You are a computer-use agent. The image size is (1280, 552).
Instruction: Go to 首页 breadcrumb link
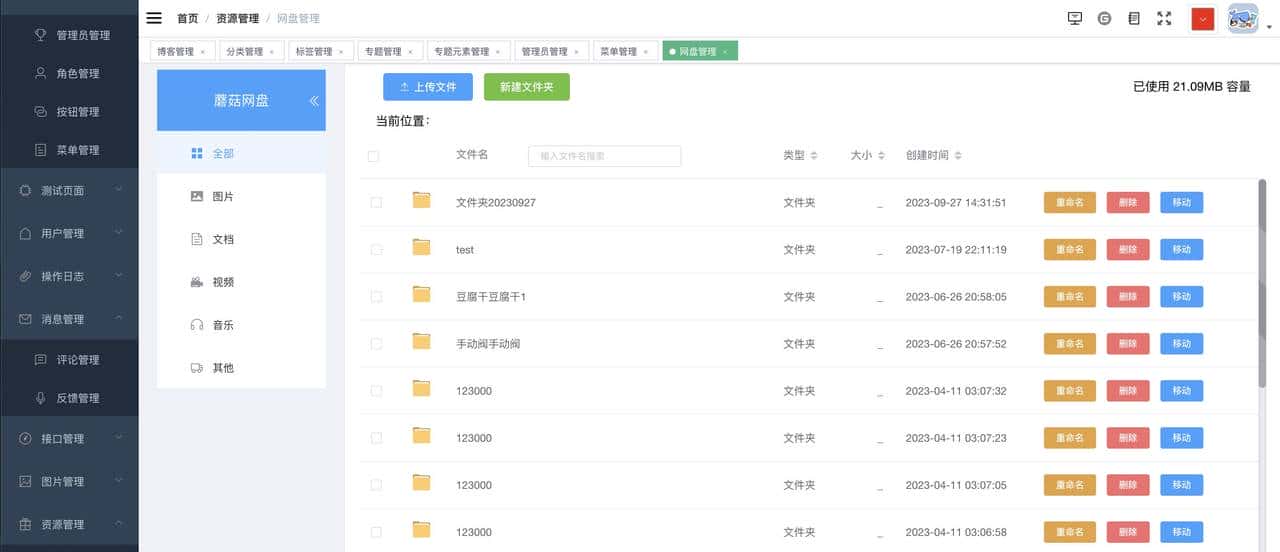(187, 18)
